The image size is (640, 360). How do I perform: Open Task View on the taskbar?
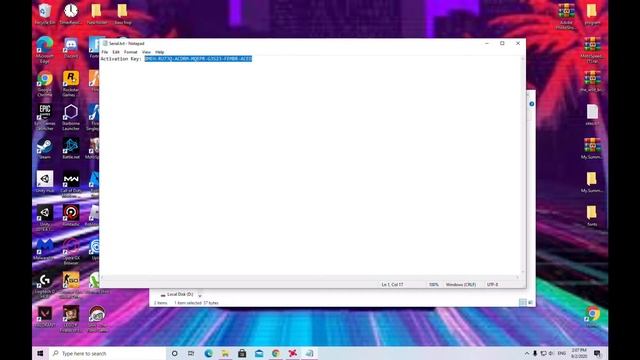tap(191, 353)
